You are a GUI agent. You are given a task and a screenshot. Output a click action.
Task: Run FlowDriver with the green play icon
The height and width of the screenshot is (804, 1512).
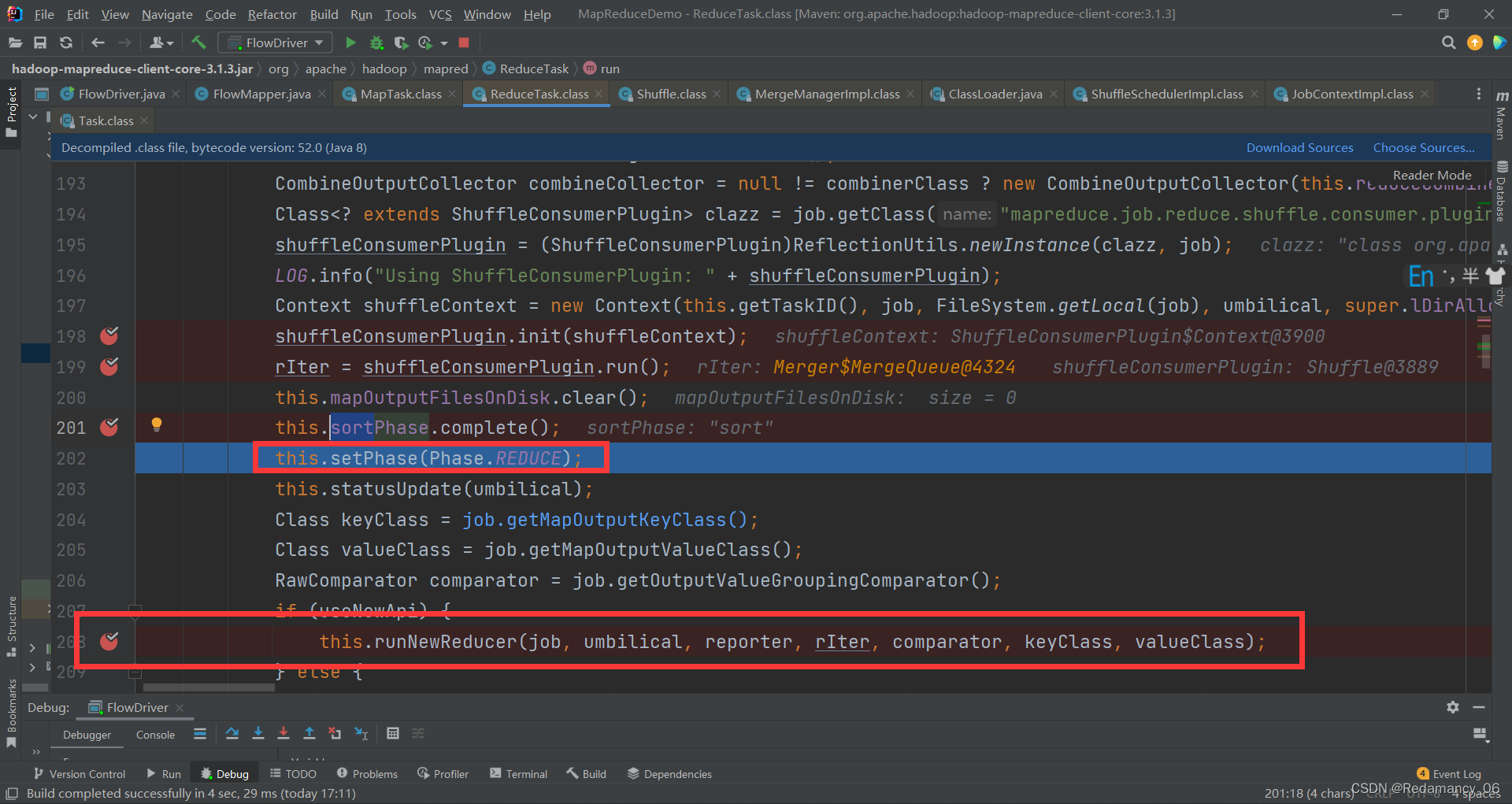tap(351, 43)
